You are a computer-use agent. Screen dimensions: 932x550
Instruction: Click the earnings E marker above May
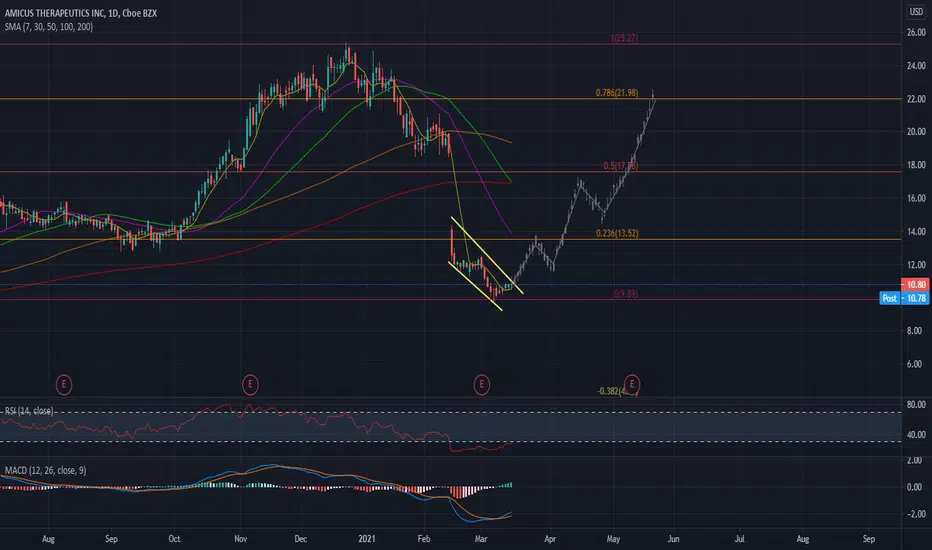[x=632, y=384]
